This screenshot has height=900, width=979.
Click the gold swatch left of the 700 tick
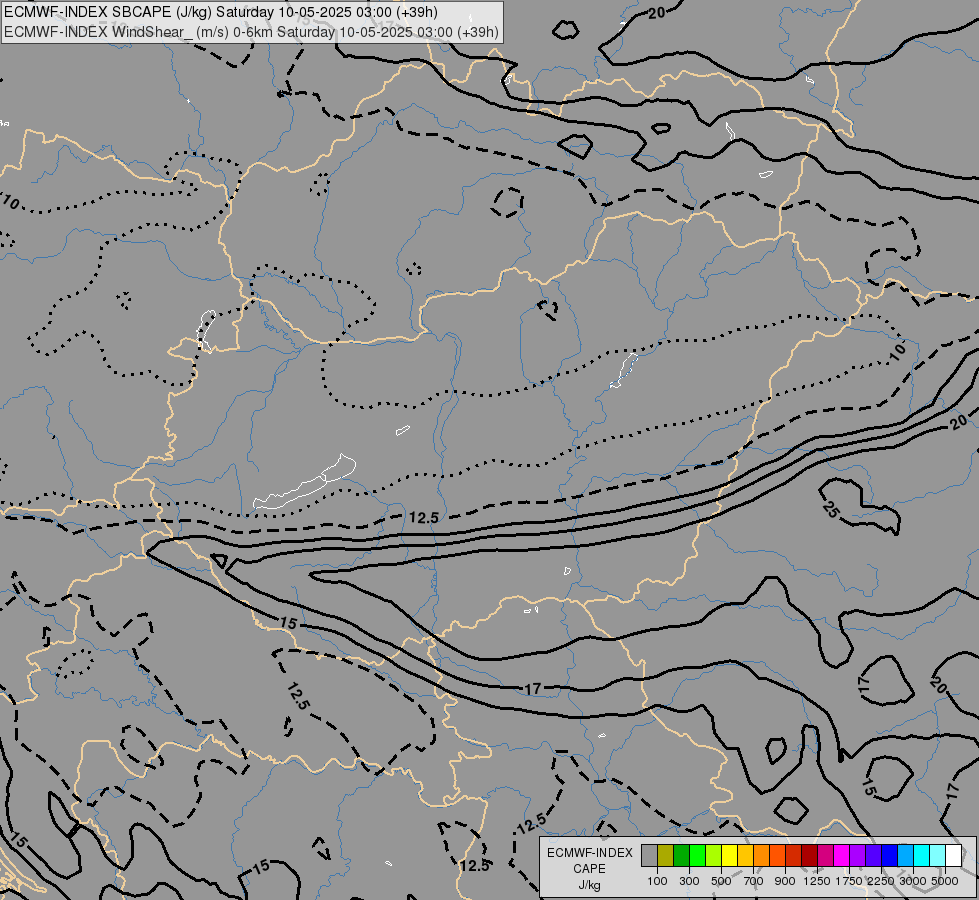[745, 855]
